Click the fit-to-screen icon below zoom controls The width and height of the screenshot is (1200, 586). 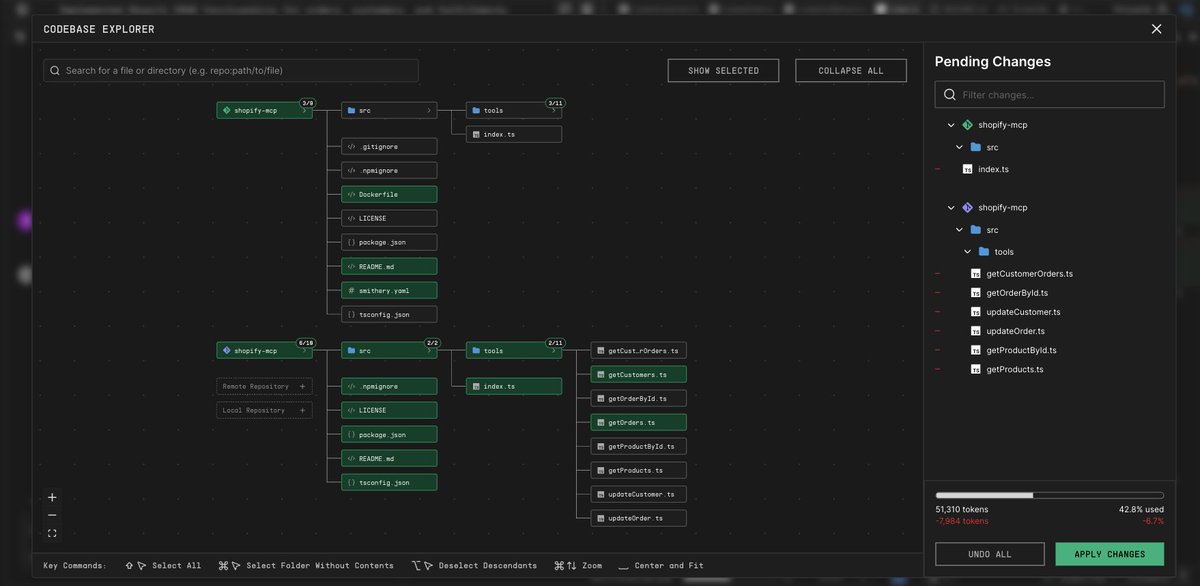[52, 533]
